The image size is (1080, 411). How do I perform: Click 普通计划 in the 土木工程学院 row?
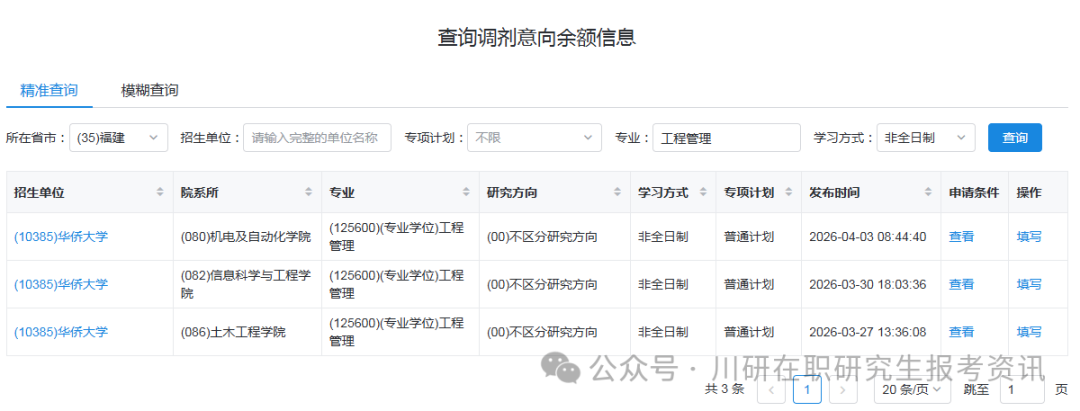click(749, 332)
